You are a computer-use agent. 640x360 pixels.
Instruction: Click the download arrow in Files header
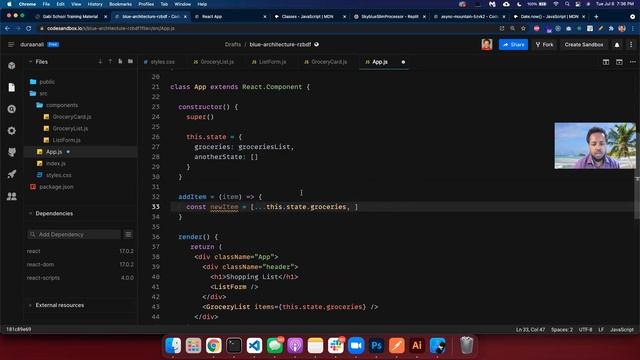(x=100, y=62)
